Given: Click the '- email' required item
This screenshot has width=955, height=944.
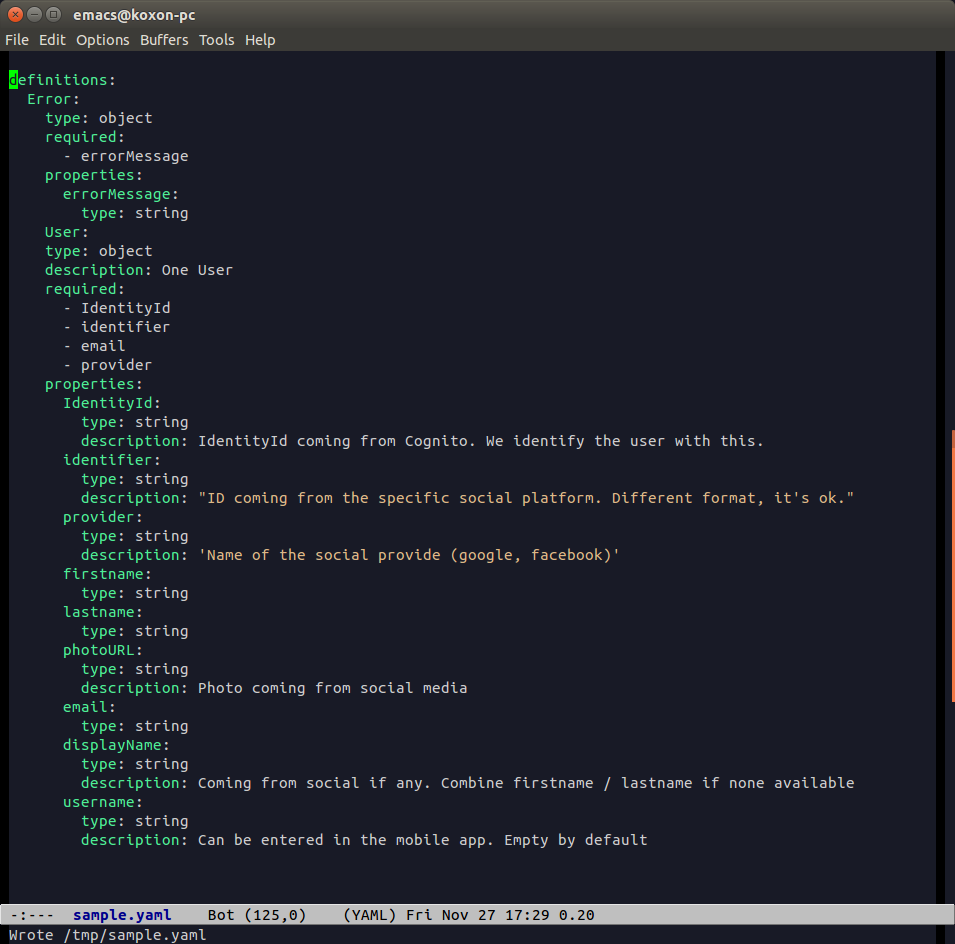Looking at the screenshot, I should 94,346.
